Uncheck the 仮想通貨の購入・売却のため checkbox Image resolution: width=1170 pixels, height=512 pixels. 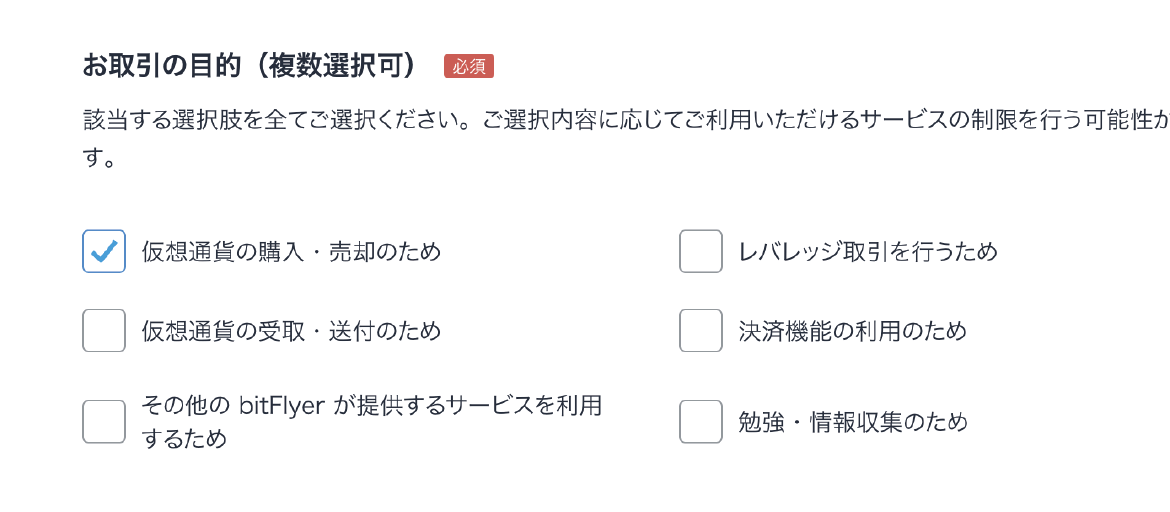104,251
